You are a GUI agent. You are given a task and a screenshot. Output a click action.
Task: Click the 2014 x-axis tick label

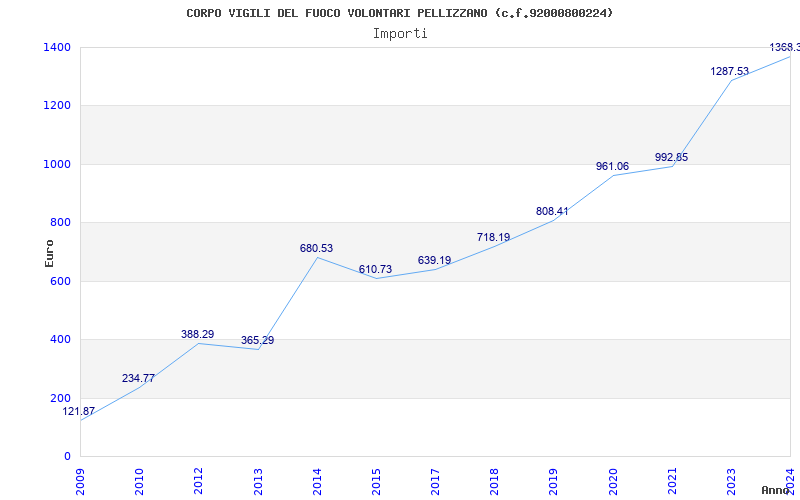point(317,481)
